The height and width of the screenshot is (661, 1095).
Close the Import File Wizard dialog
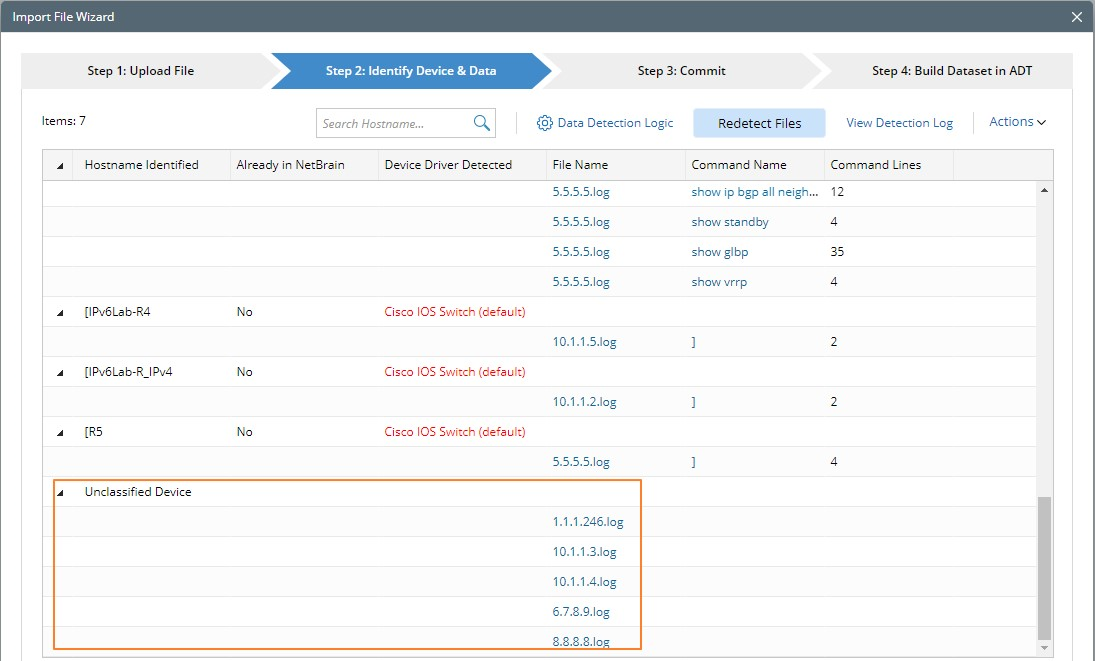point(1076,17)
